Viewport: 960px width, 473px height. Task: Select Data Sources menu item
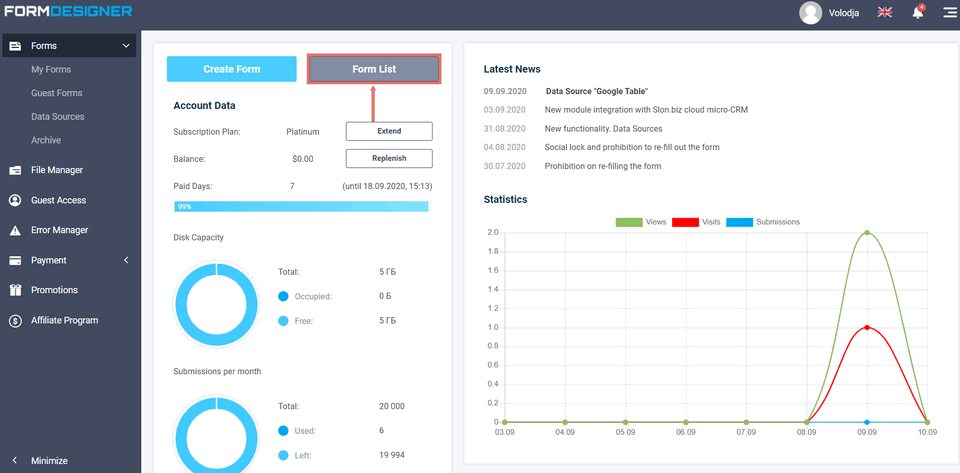58,117
